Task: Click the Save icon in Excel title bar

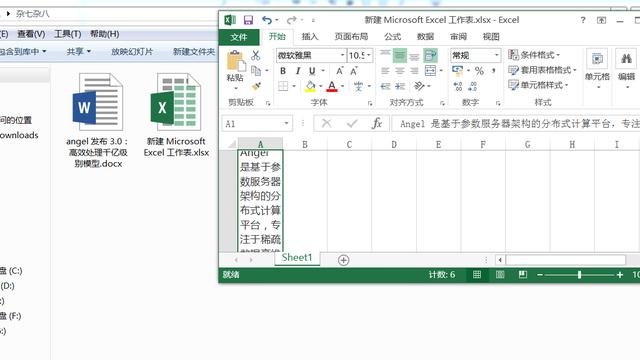Action: 248,20
